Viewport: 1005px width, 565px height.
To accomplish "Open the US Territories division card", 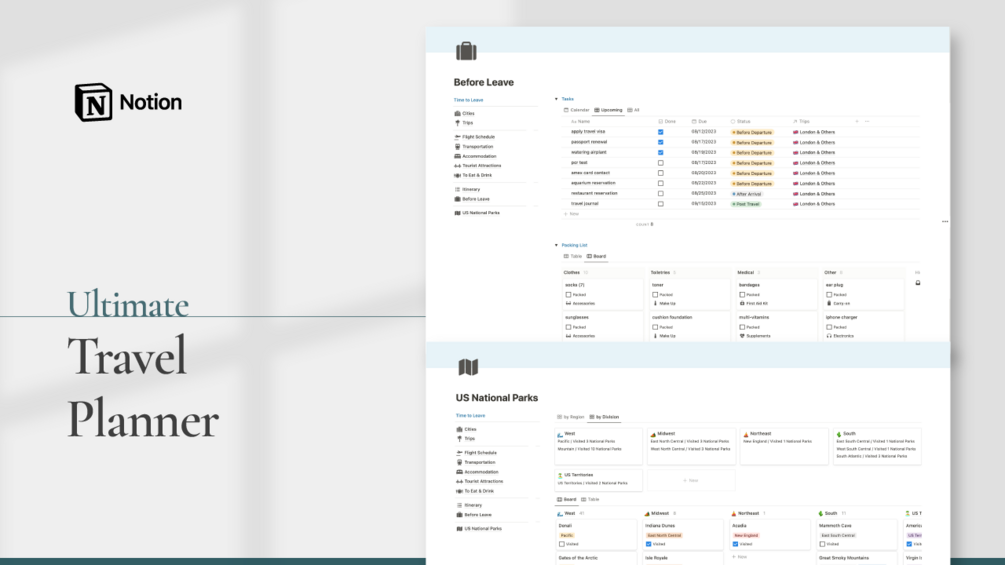I will [598, 480].
